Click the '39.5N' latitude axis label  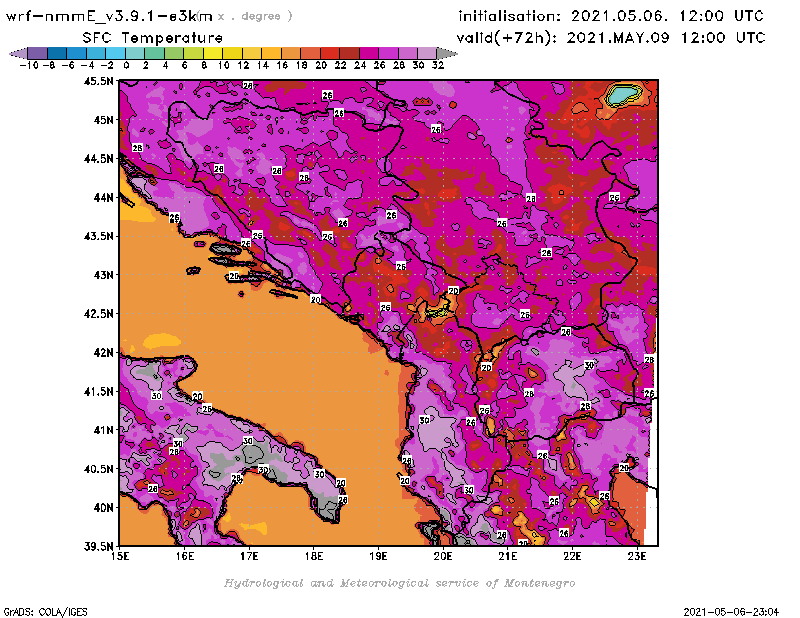98,547
